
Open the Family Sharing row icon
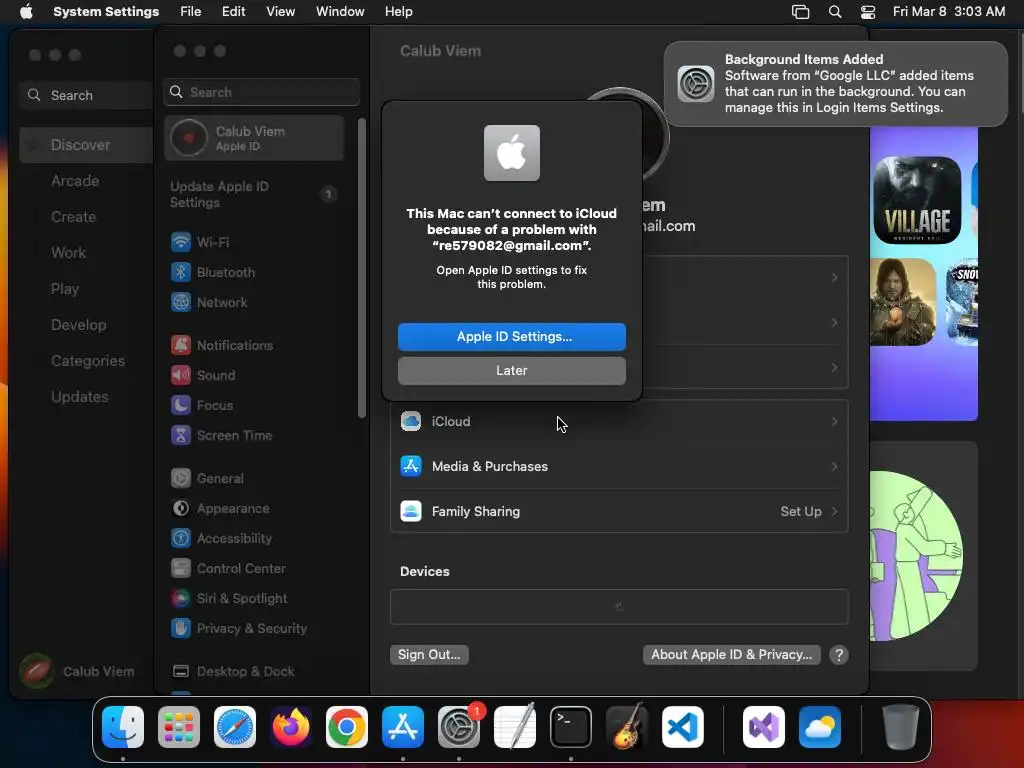411,511
